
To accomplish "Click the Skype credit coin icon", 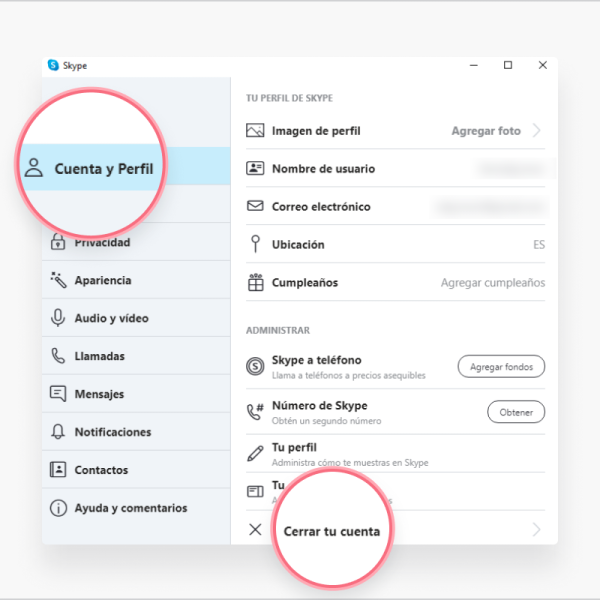I will click(255, 366).
